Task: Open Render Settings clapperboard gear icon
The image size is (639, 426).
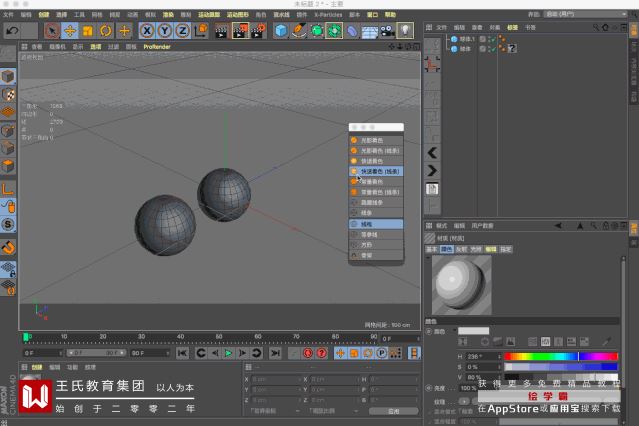Action: click(259, 31)
